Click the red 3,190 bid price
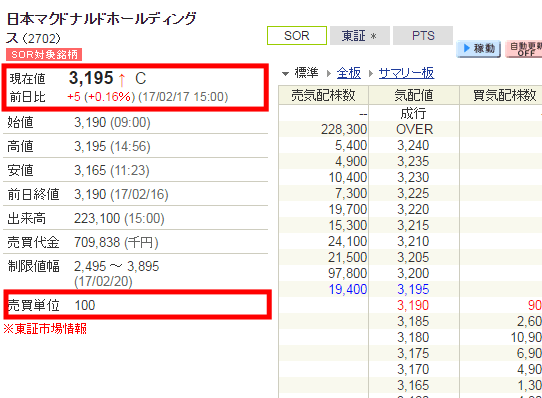Screen dimensions: 542x398 (413, 305)
